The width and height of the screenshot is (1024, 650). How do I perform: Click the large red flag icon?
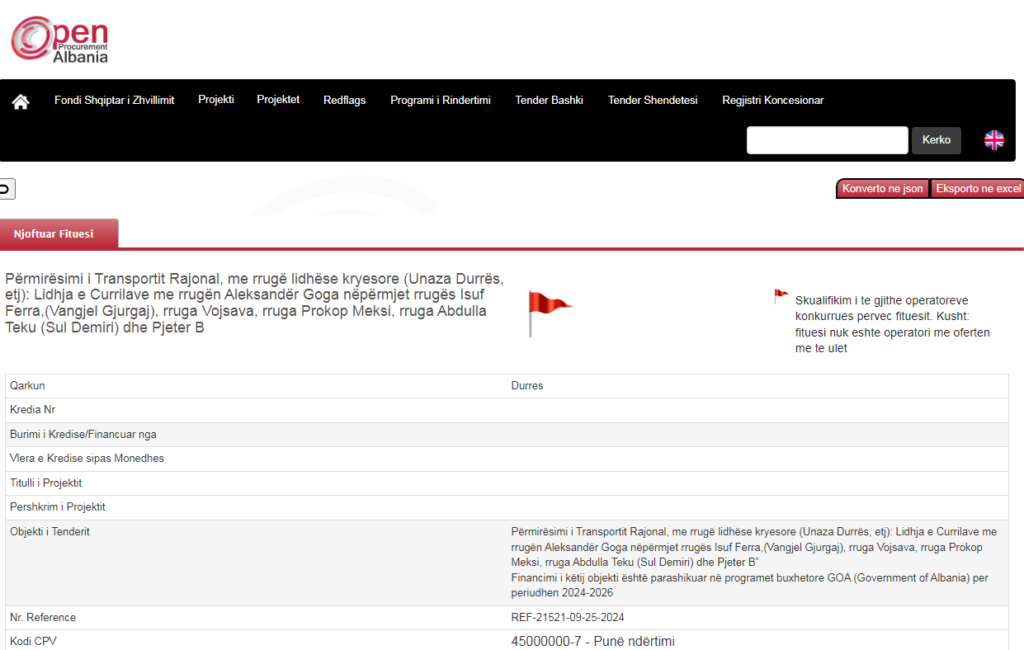(x=548, y=312)
